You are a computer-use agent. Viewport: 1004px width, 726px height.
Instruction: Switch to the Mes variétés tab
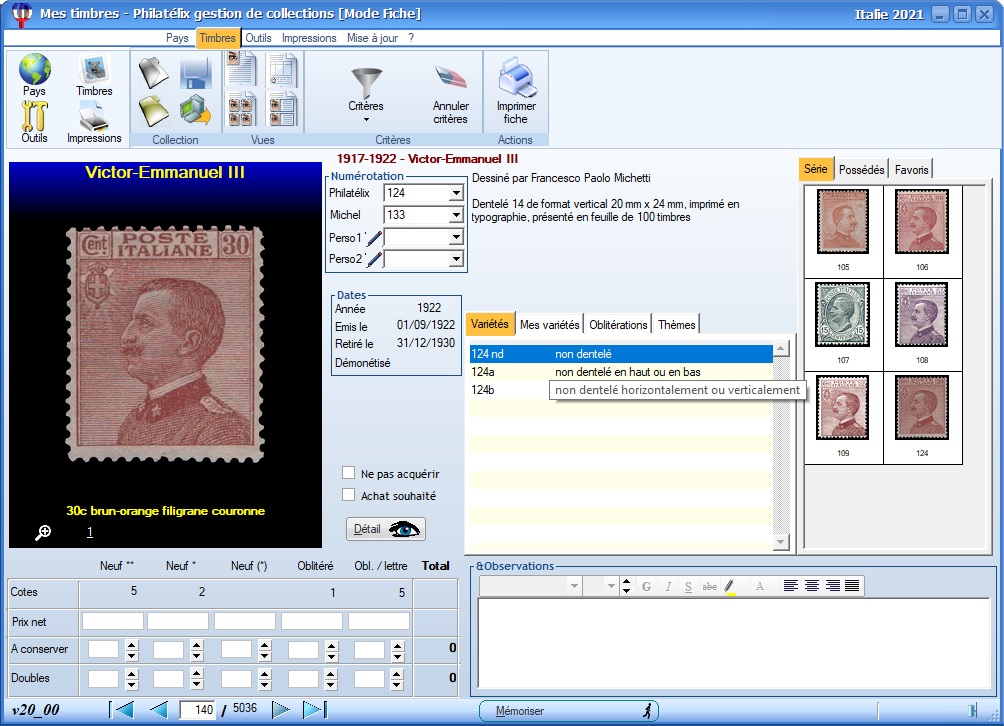click(549, 325)
